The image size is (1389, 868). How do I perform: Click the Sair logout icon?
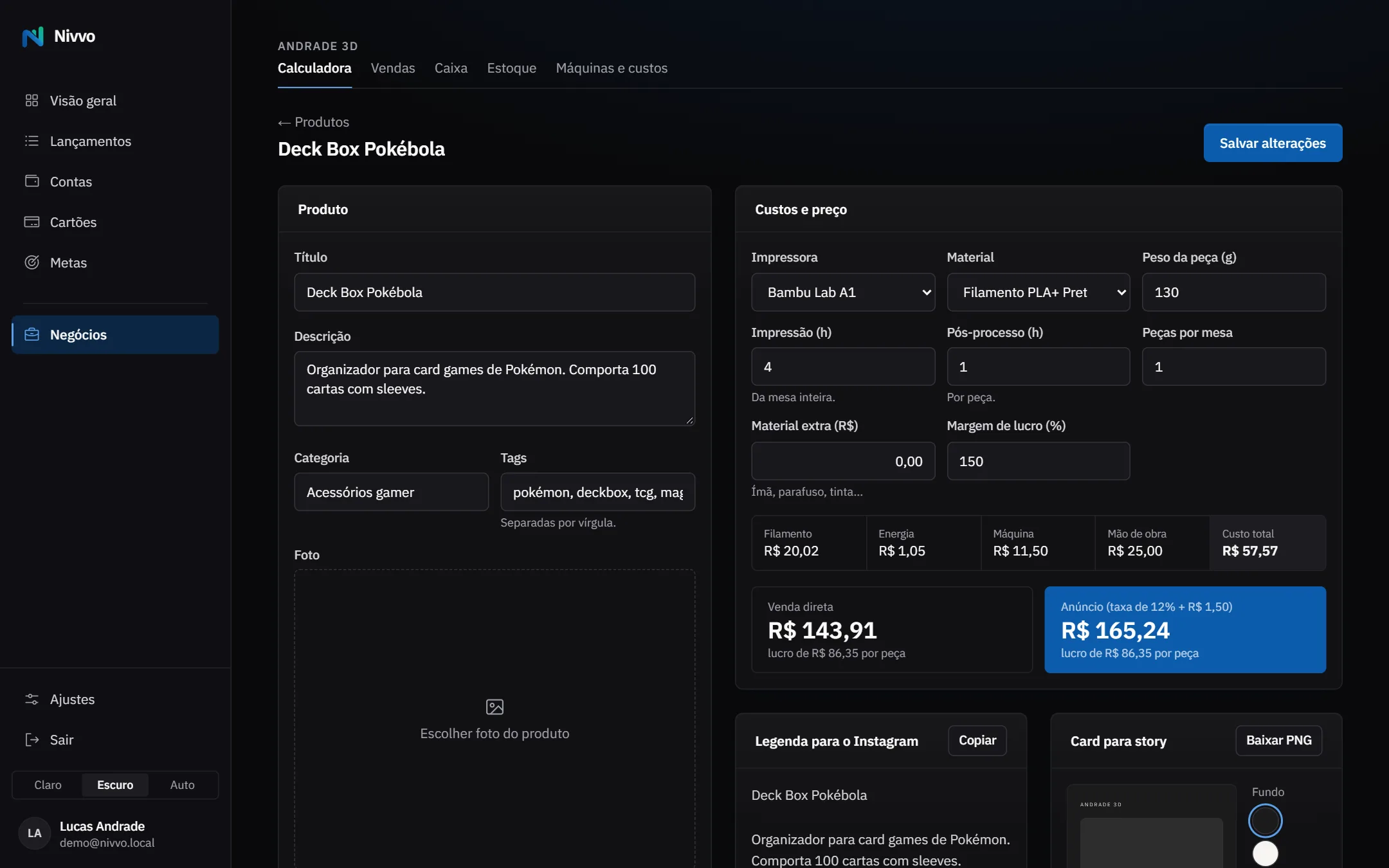click(x=32, y=739)
